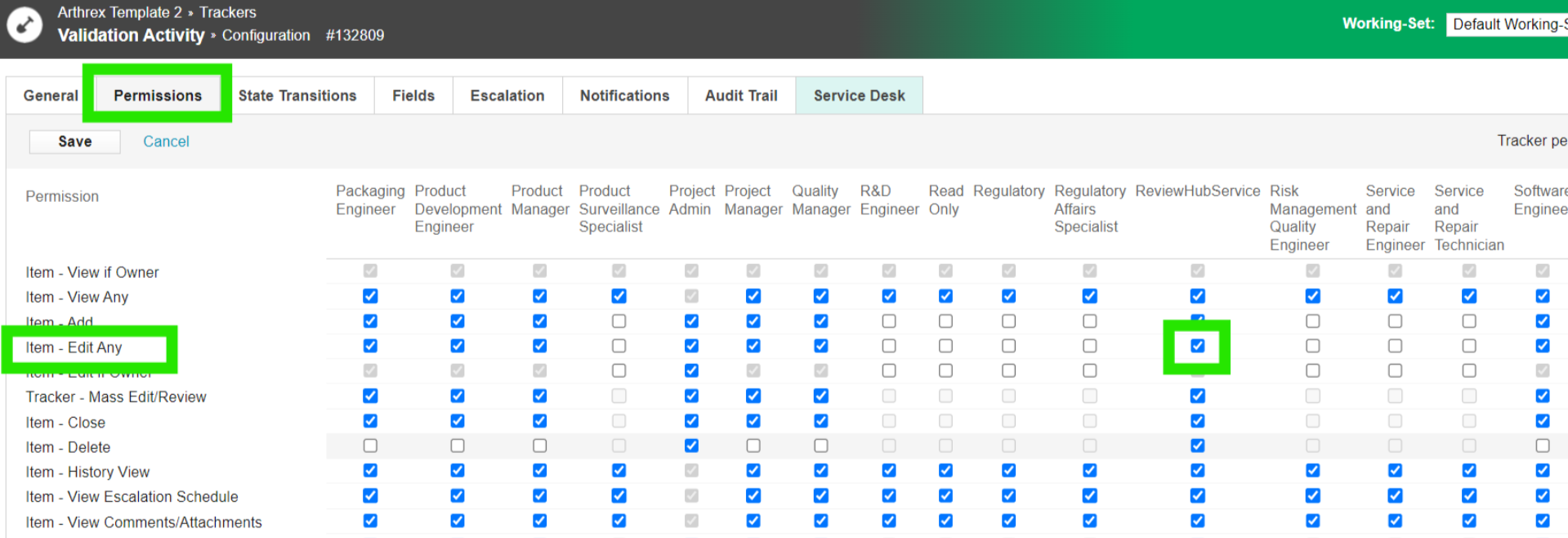Open the State Transitions tab
This screenshot has width=1568, height=538.
coord(297,96)
